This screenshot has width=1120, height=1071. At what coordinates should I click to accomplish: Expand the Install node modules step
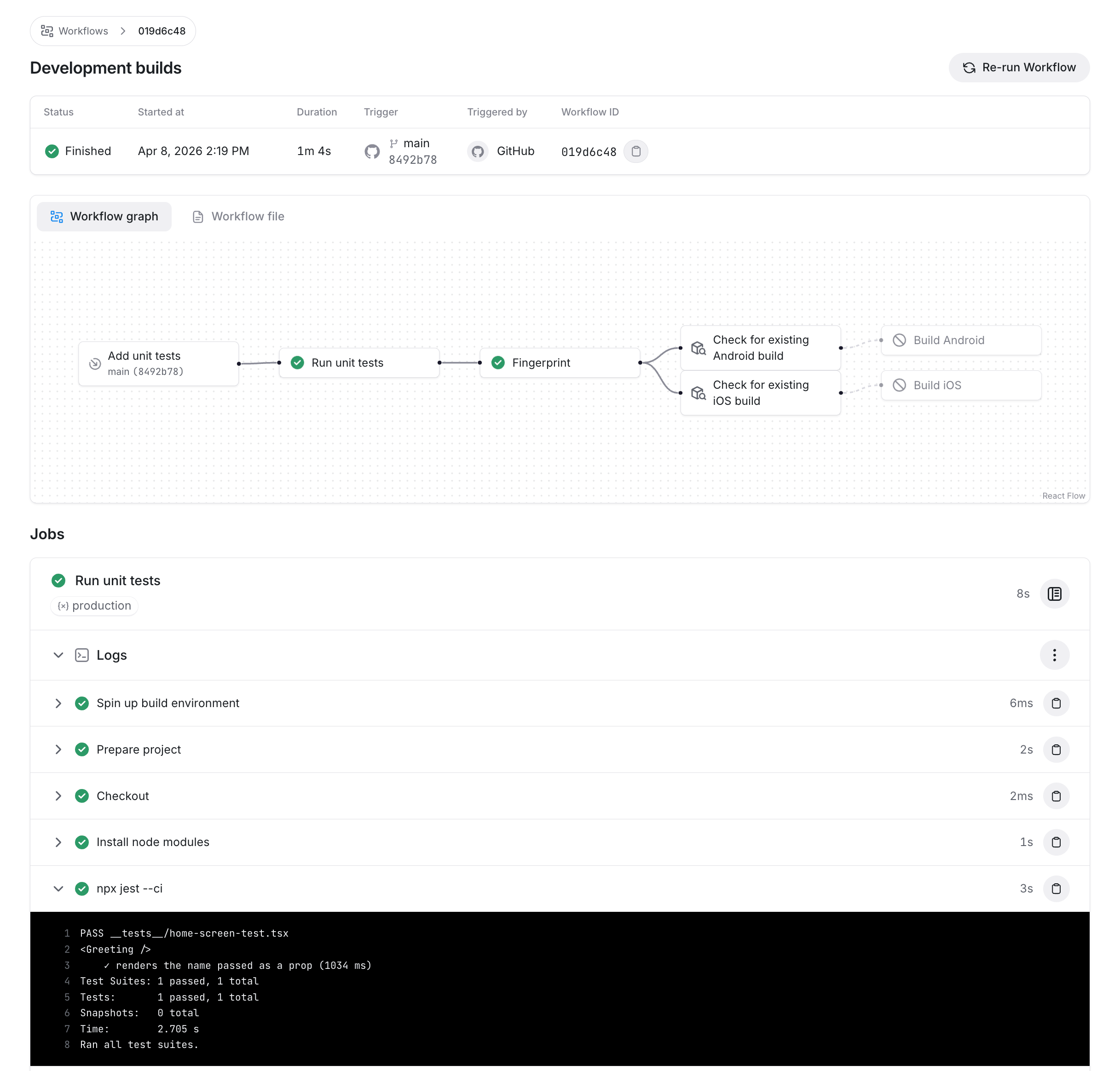[x=58, y=842]
